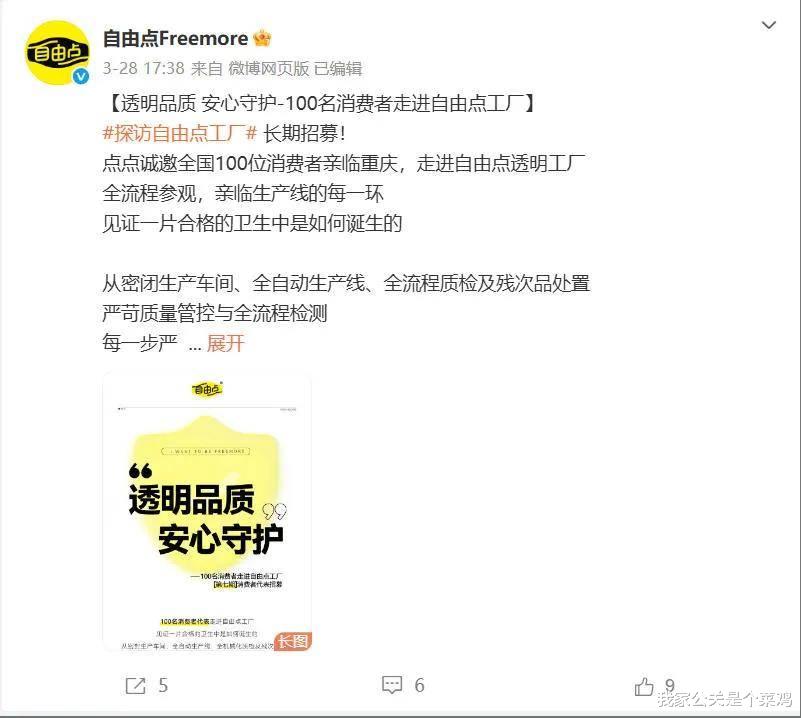Click the 微博网页版 source link
801x718 pixels.
point(268,68)
